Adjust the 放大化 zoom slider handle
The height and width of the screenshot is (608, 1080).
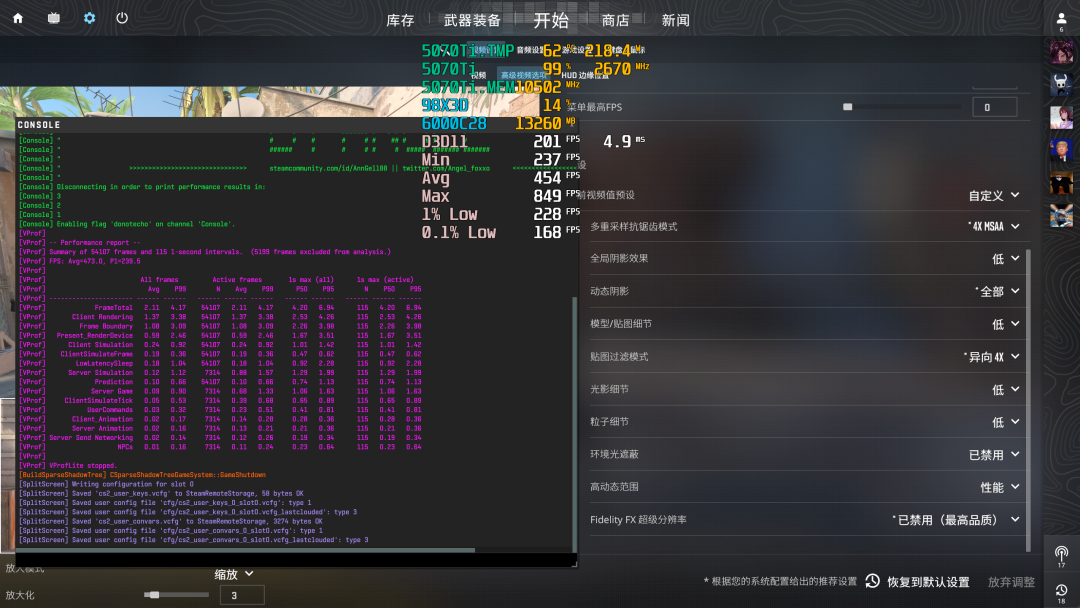[x=154, y=595]
